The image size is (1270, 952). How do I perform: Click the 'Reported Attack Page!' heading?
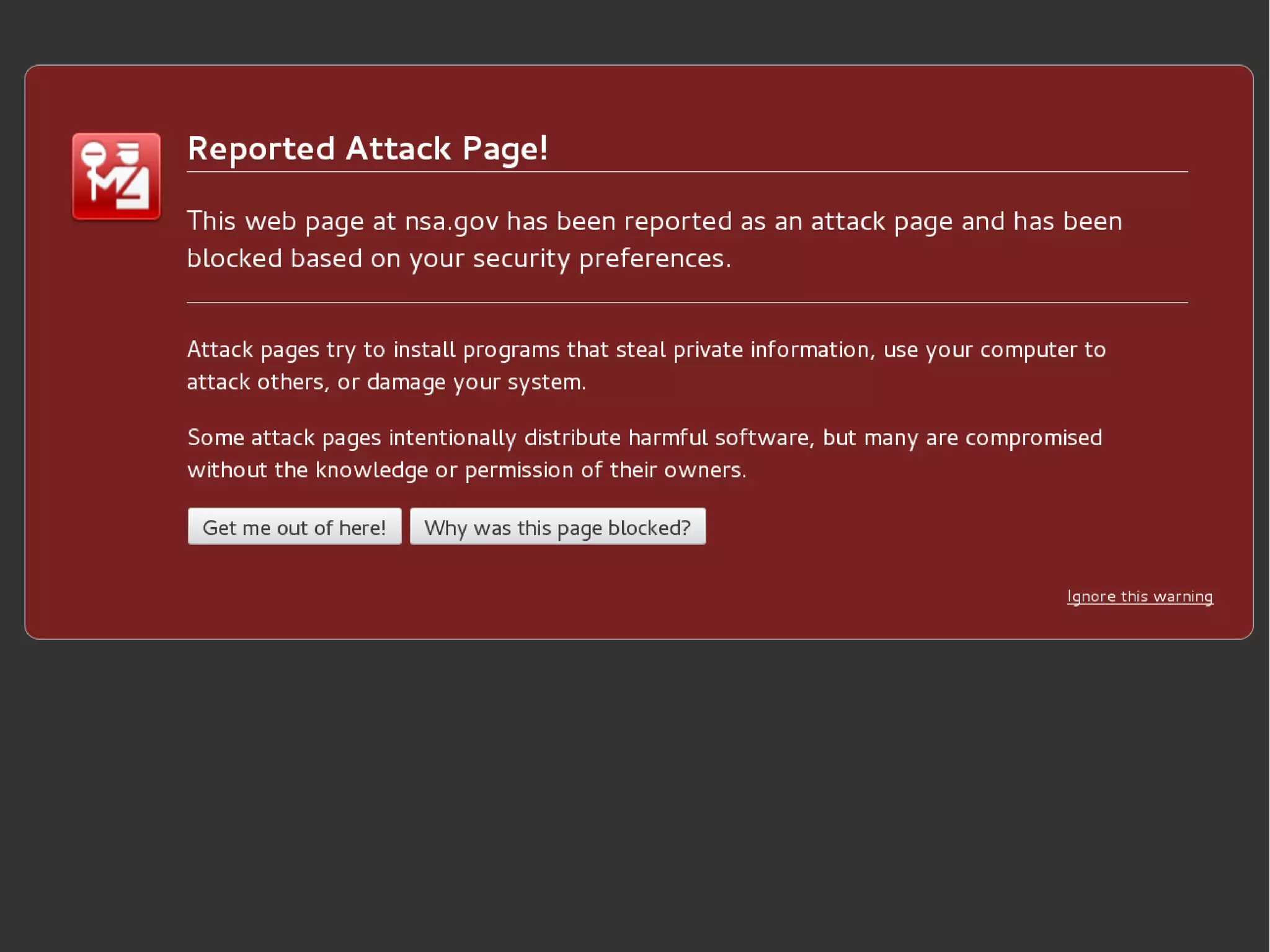(x=368, y=149)
